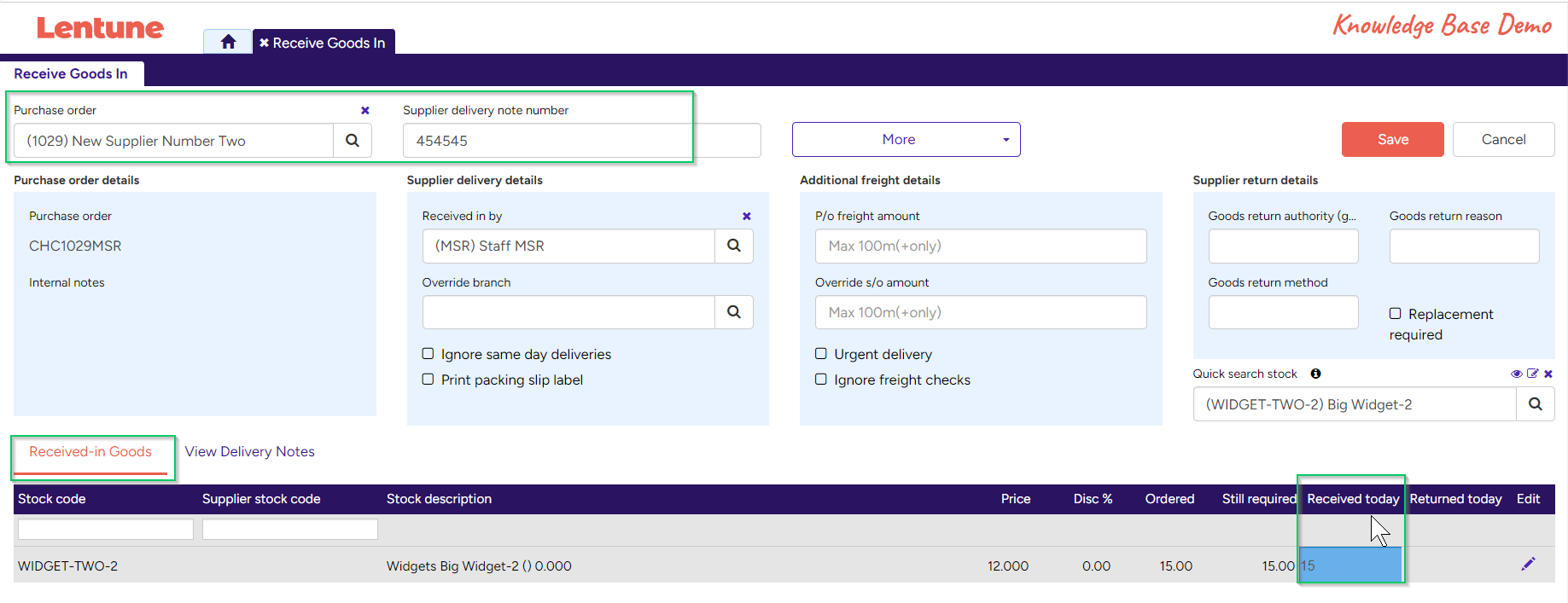Open the home tab icon
Viewport: 1568px width, 603px height.
click(228, 42)
